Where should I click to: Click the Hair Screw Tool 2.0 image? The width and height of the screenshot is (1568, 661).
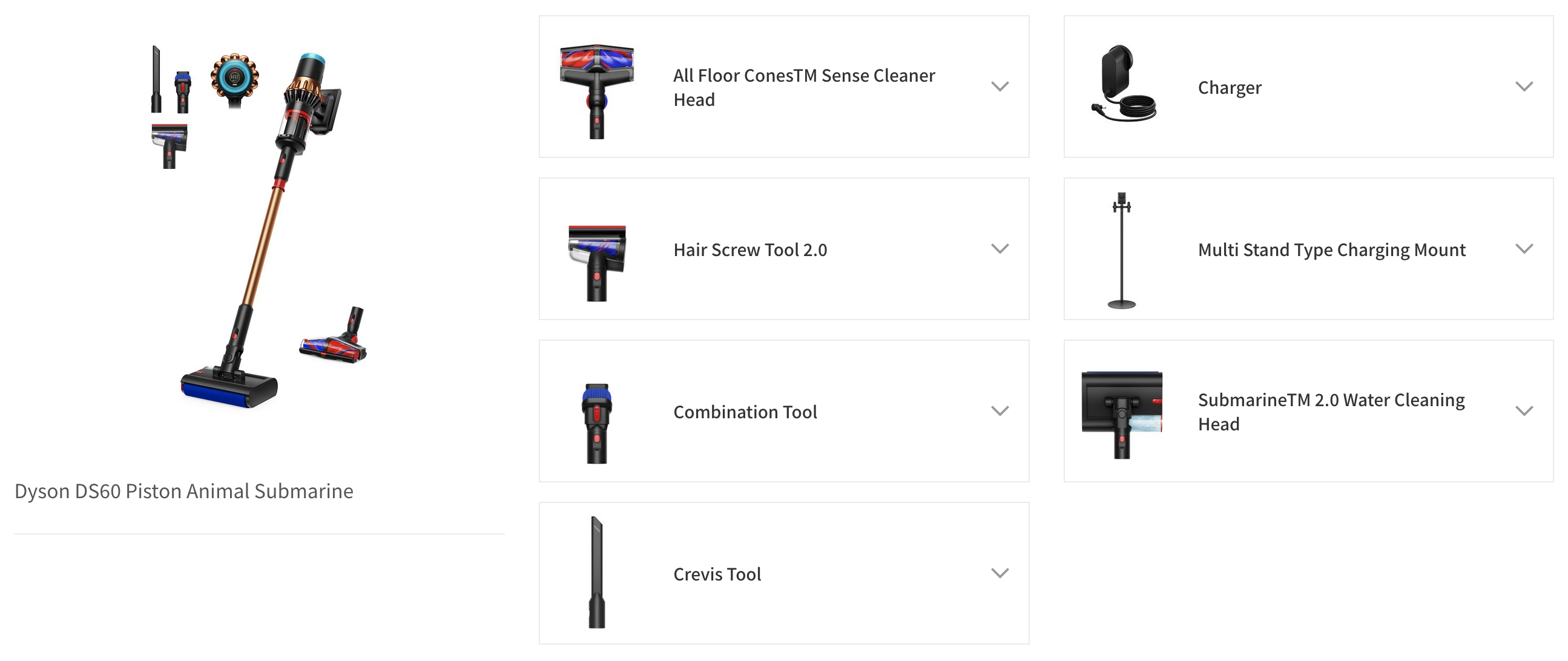[x=596, y=261]
